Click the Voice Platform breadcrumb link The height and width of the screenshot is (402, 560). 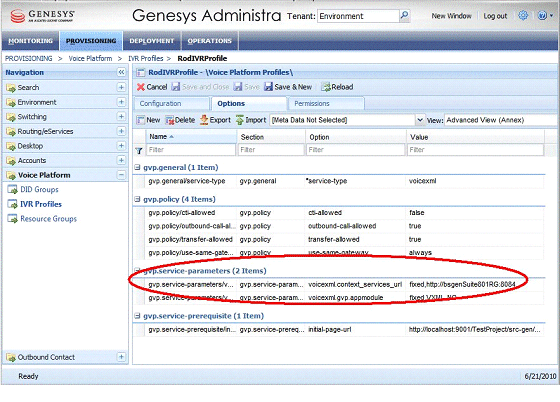[x=90, y=59]
